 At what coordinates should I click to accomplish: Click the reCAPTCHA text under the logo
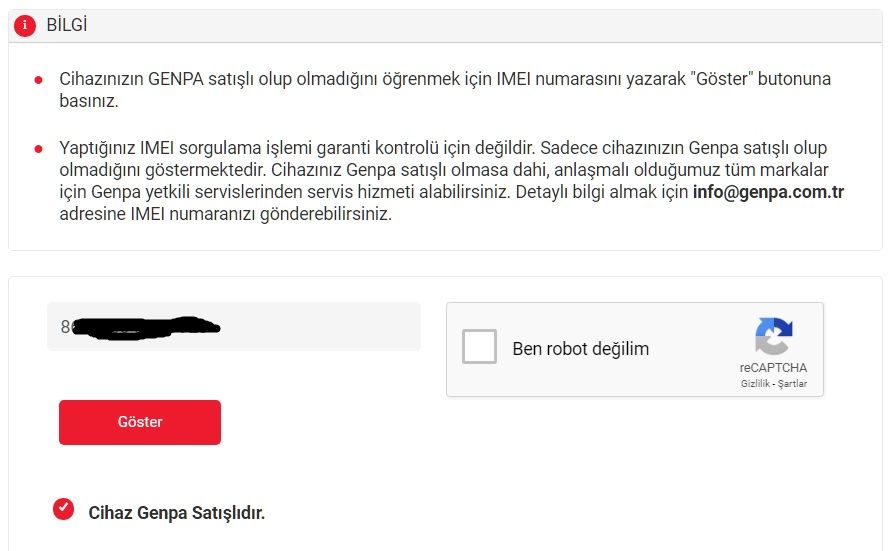(x=773, y=368)
